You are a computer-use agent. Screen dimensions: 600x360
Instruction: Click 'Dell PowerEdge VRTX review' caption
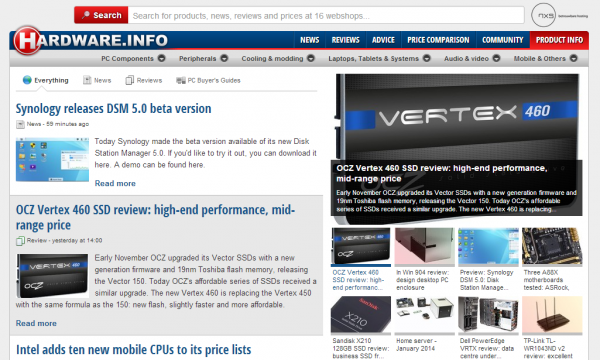tap(487, 348)
